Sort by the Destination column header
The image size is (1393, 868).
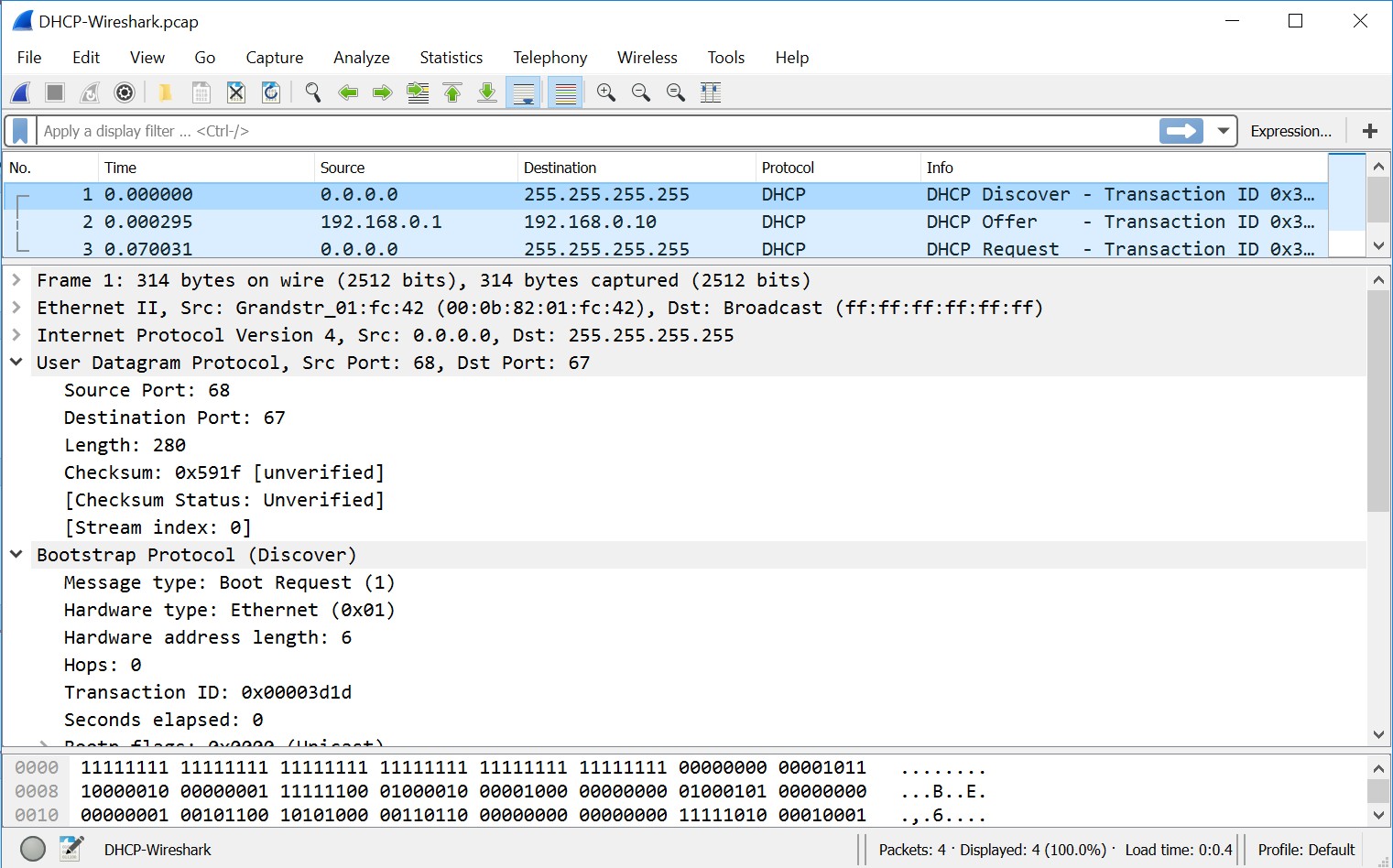637,168
